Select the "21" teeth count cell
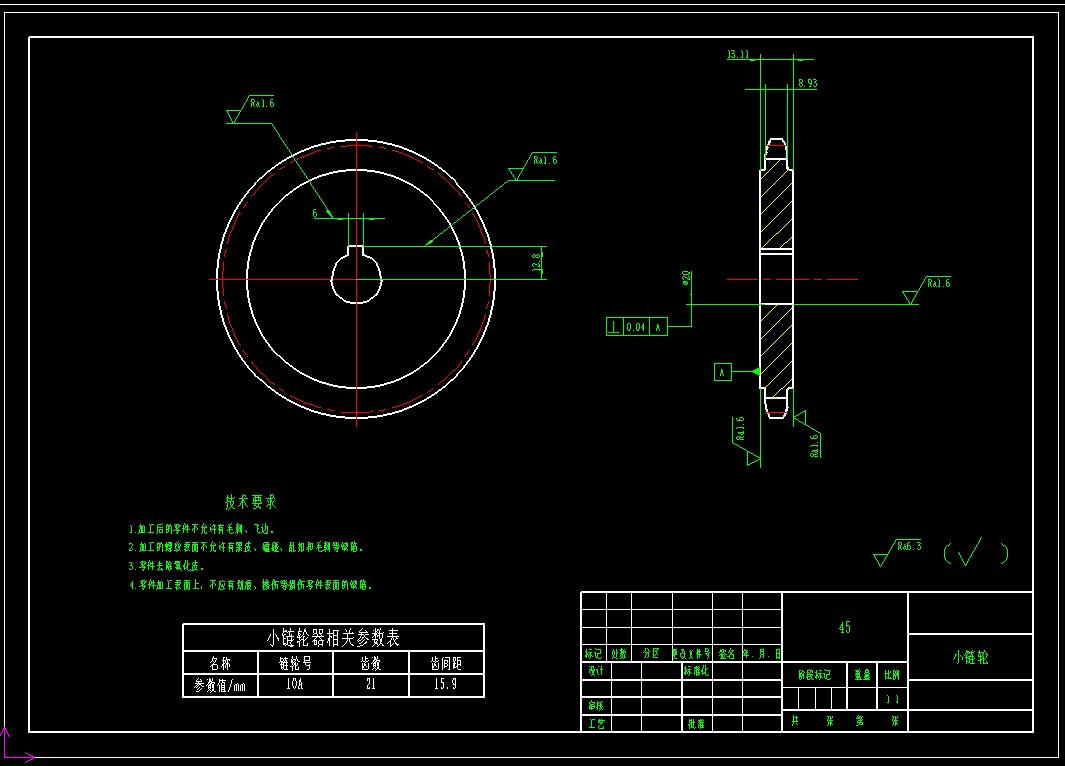 (x=371, y=685)
